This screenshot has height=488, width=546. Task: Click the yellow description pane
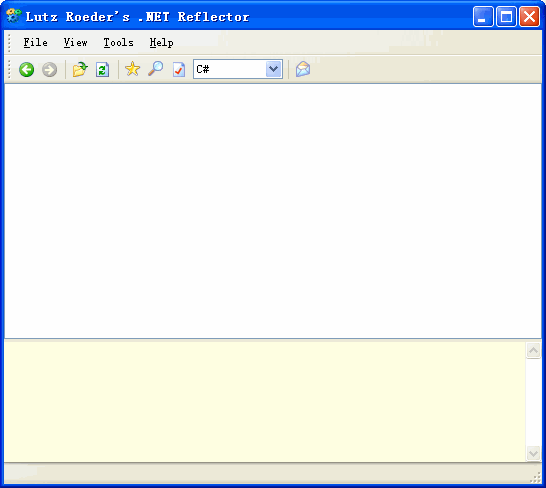click(265, 401)
